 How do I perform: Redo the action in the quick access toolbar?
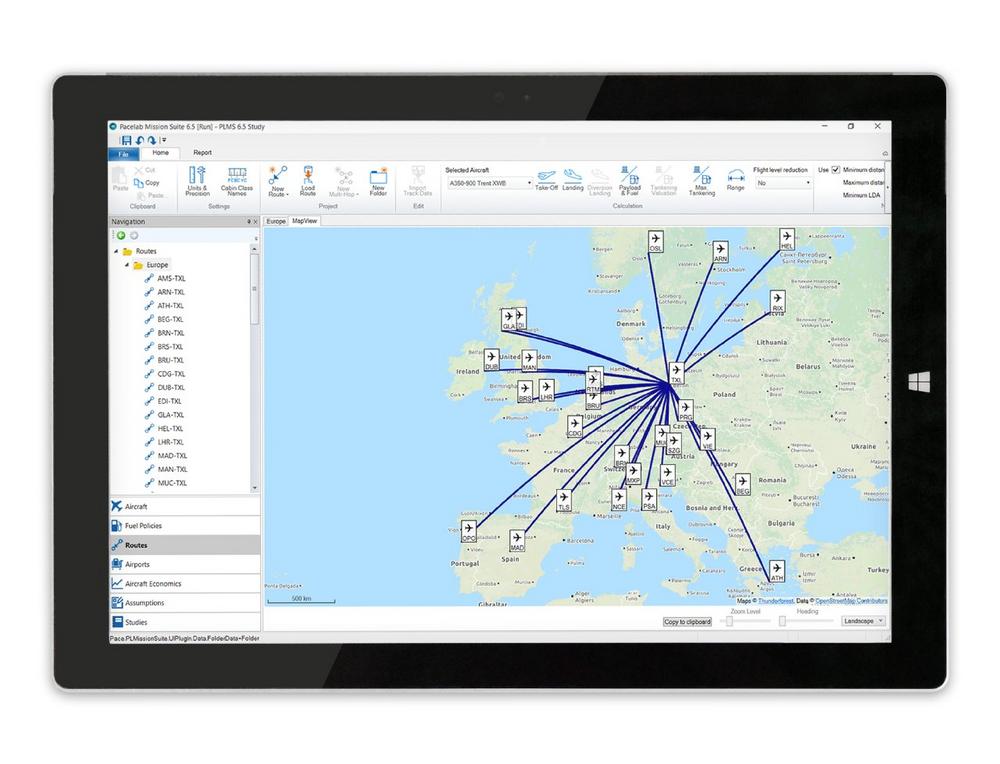(x=151, y=140)
